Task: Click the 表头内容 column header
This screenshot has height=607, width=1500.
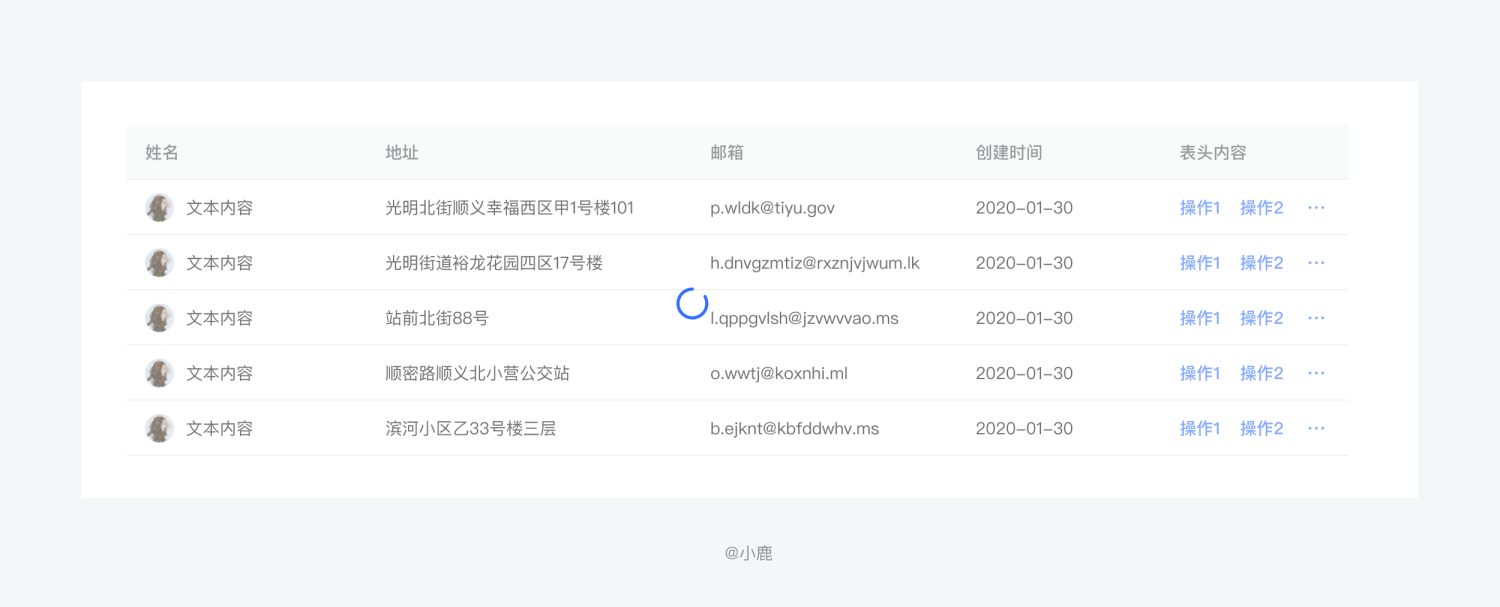Action: [x=1213, y=153]
